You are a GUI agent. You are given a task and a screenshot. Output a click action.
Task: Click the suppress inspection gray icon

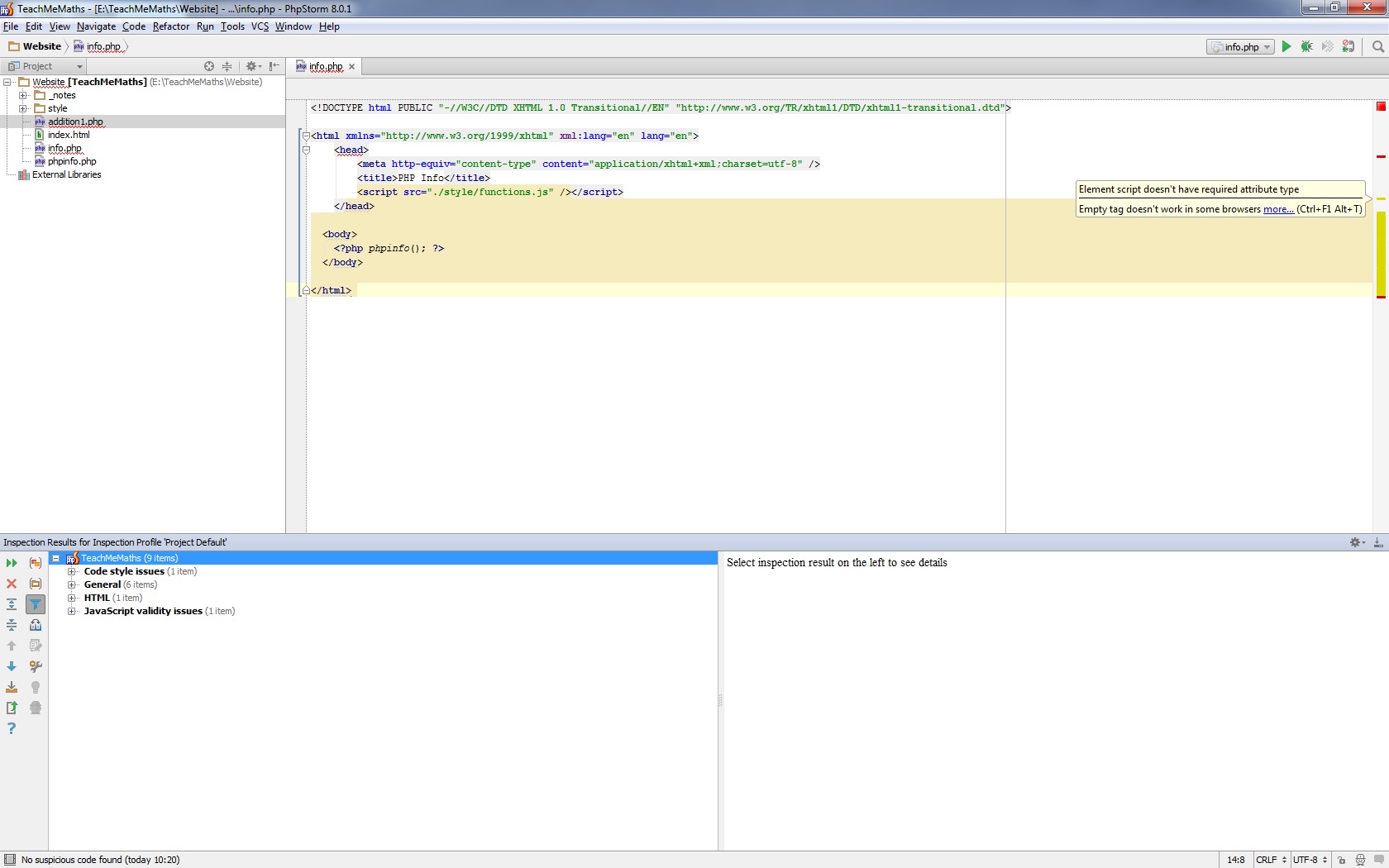pos(36,708)
